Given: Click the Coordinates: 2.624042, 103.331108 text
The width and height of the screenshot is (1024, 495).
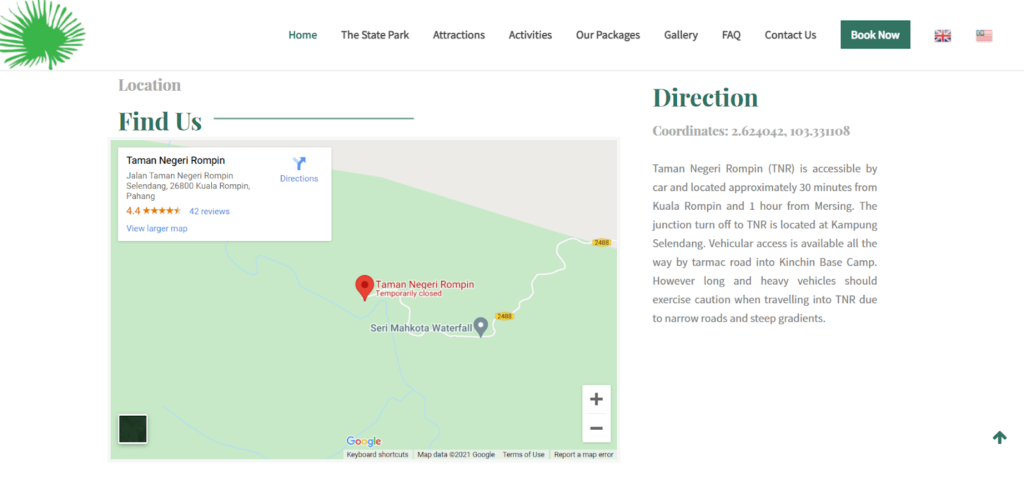Looking at the screenshot, I should click(751, 131).
